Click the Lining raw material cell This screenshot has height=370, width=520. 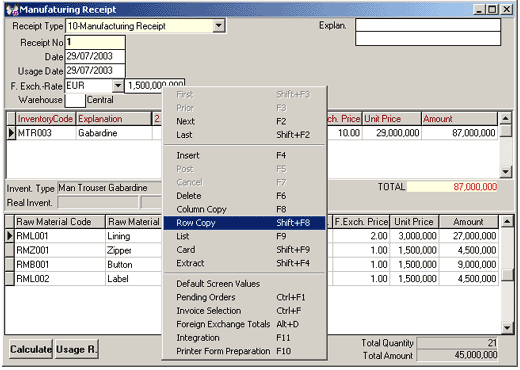[133, 236]
